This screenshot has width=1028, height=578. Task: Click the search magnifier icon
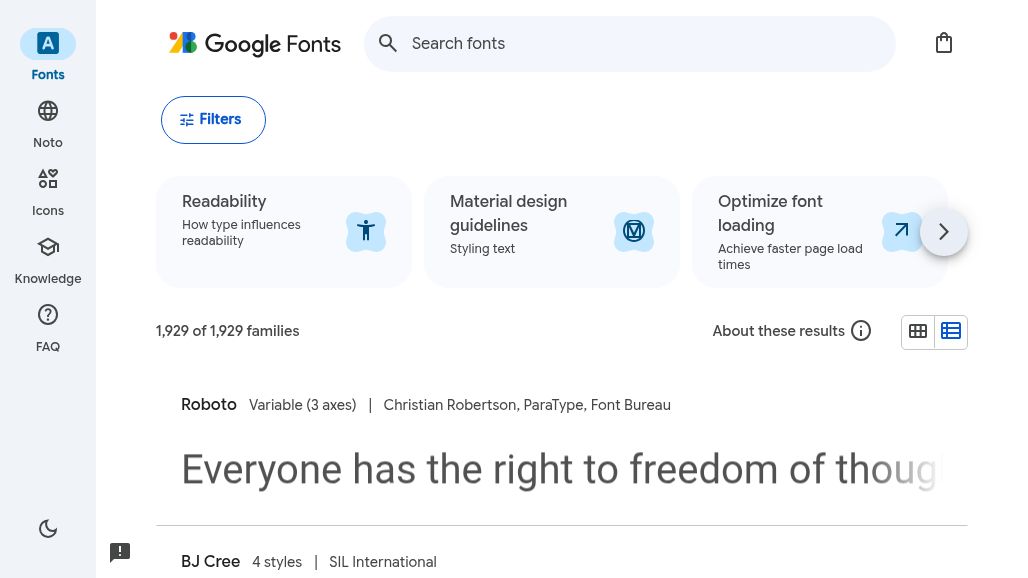click(x=388, y=43)
